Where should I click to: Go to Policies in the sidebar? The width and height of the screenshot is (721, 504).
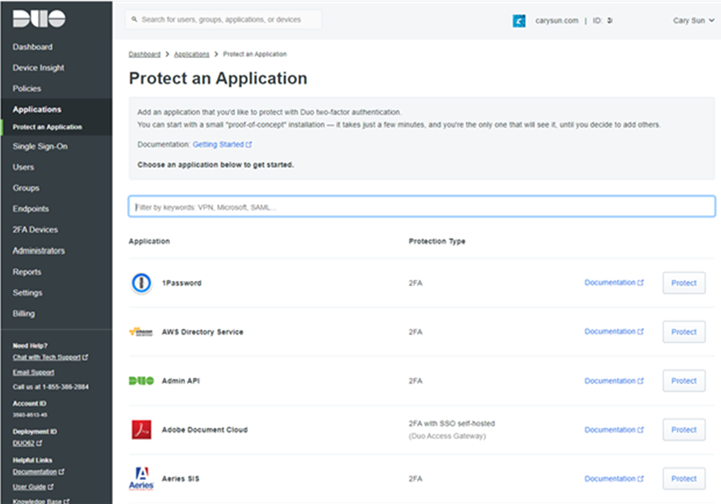pos(27,88)
